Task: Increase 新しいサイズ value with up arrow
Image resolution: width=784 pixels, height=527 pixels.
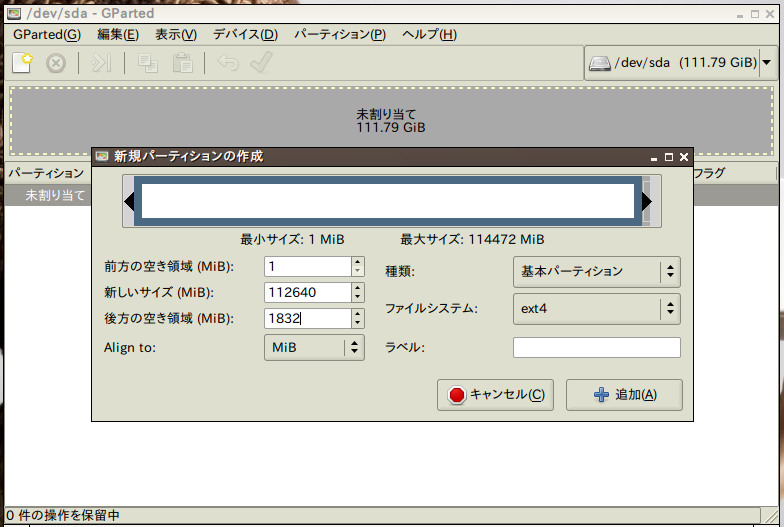Action: (x=358, y=288)
